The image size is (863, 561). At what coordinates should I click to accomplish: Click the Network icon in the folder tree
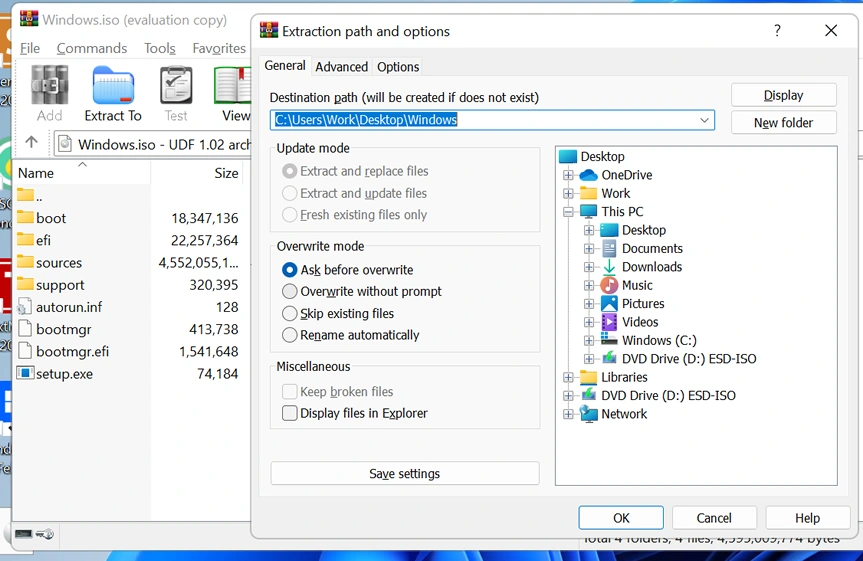point(588,414)
